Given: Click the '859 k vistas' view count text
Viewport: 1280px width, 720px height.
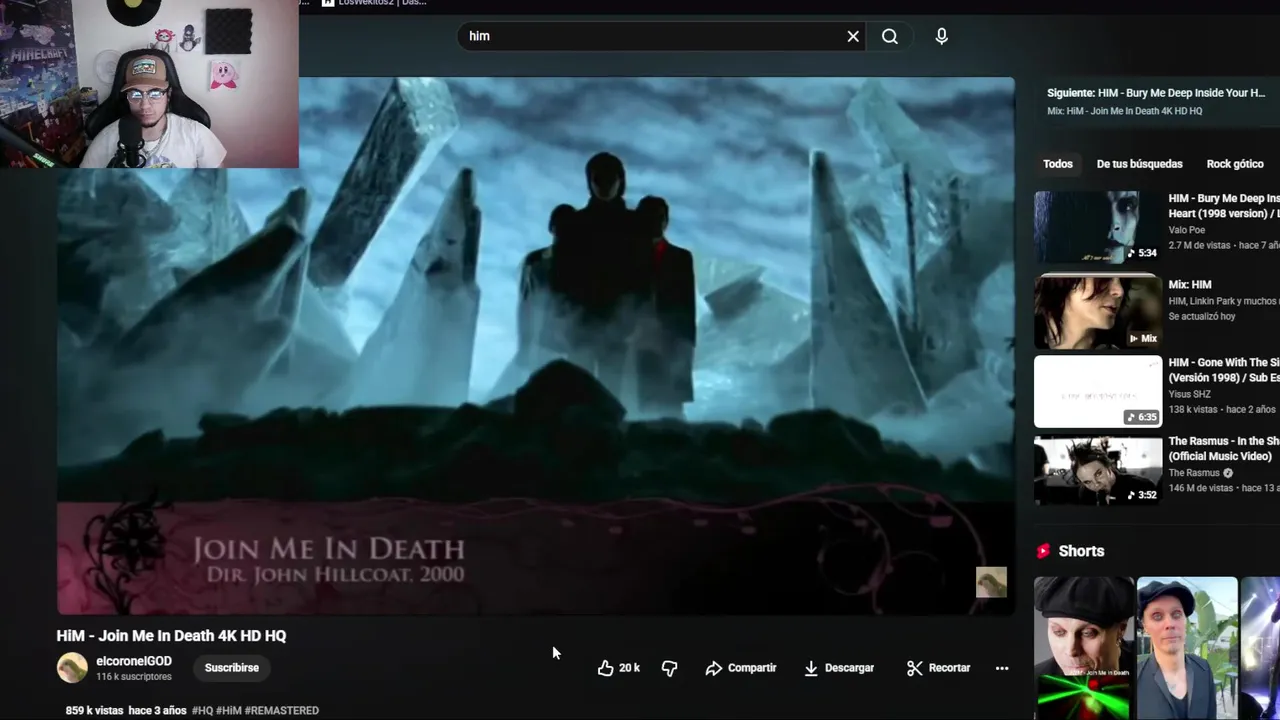Looking at the screenshot, I should (94, 711).
